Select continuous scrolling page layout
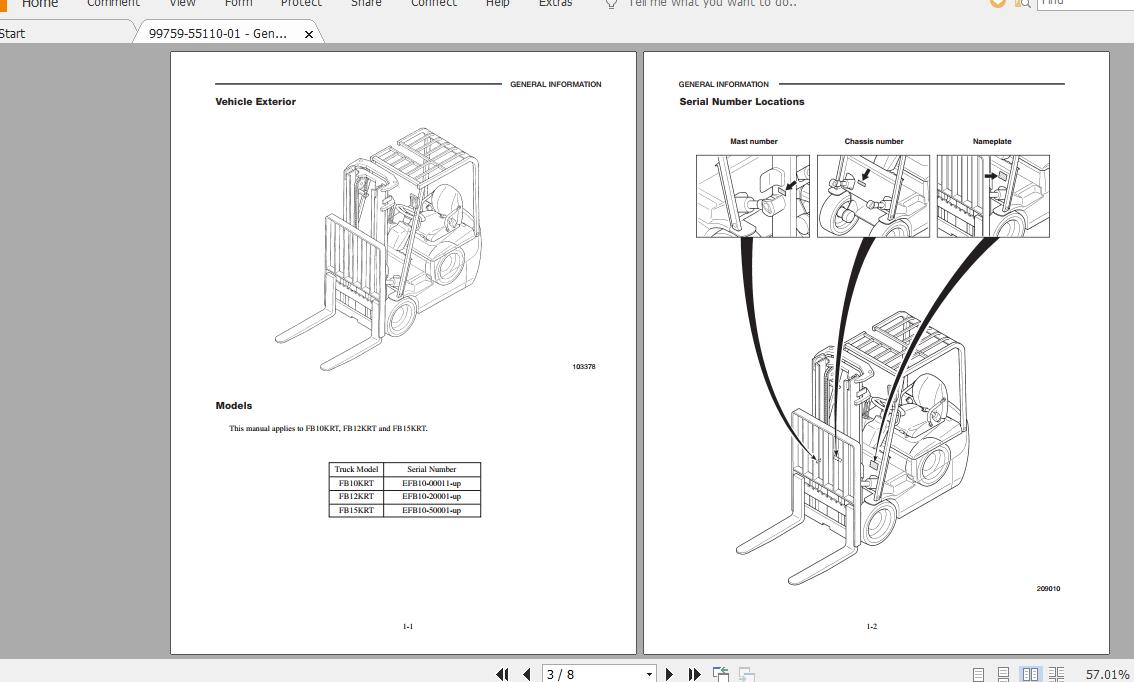Screen dimensions: 1134x682 (1002, 674)
